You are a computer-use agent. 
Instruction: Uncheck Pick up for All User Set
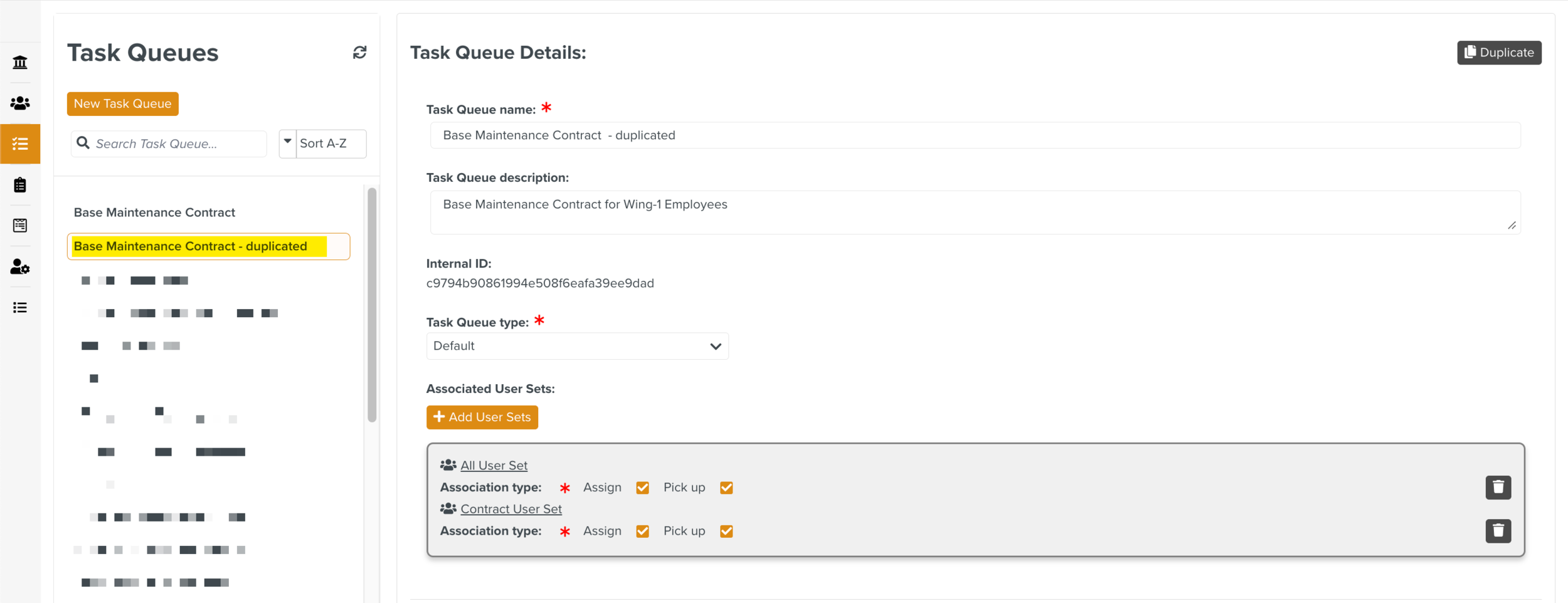click(726, 488)
